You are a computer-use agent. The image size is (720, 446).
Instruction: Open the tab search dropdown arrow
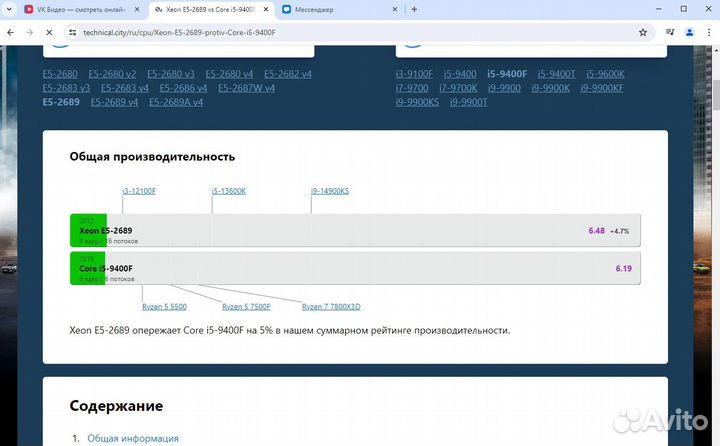[x=9, y=9]
